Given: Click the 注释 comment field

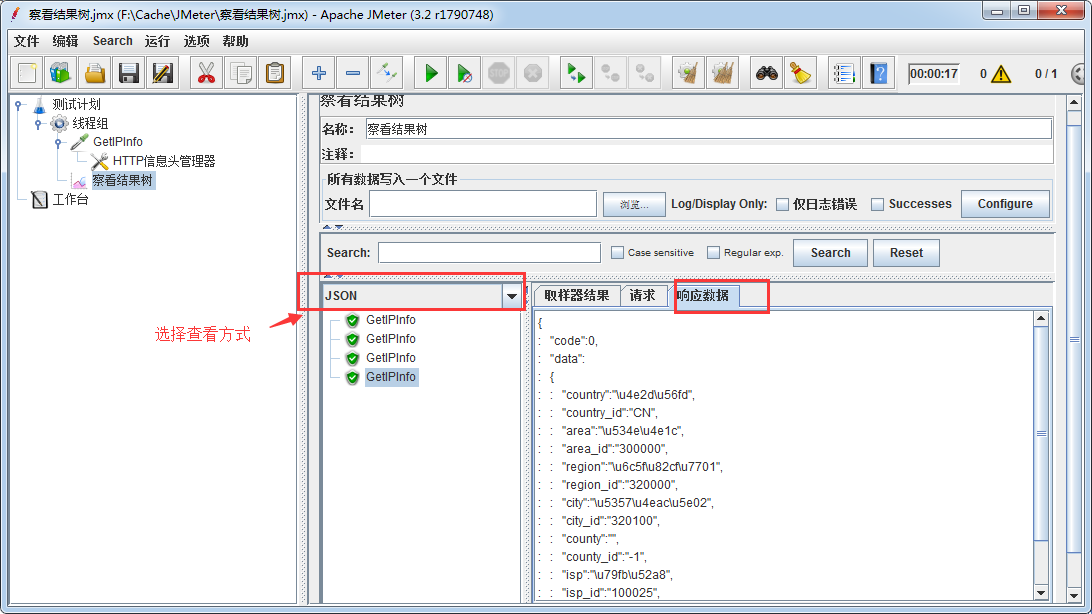Looking at the screenshot, I should 705,154.
